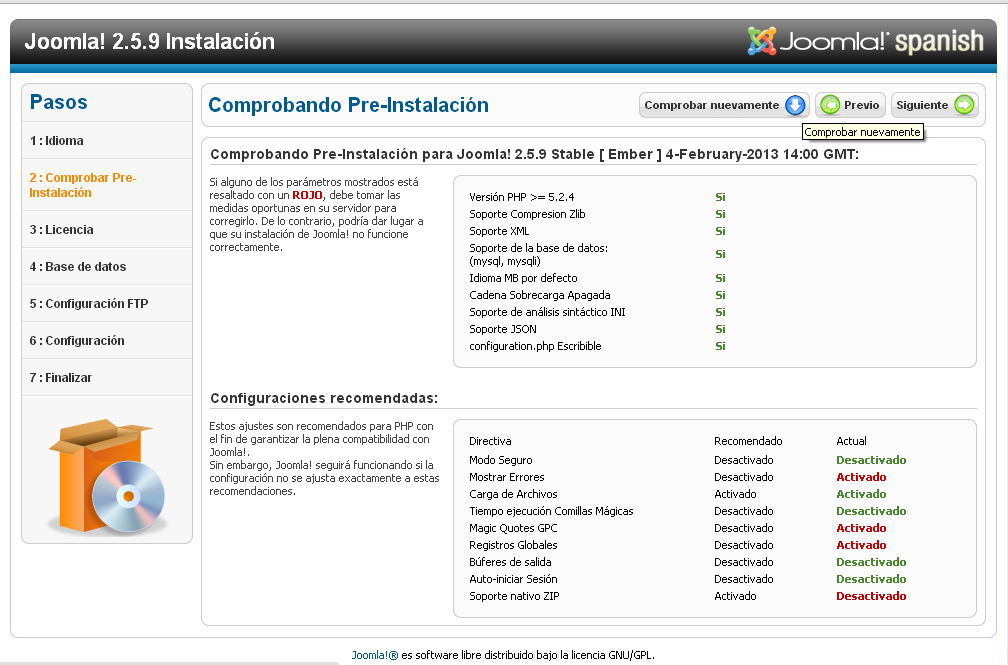Click the Actual column header
Screen dimensions: 1008x665
coord(851,441)
